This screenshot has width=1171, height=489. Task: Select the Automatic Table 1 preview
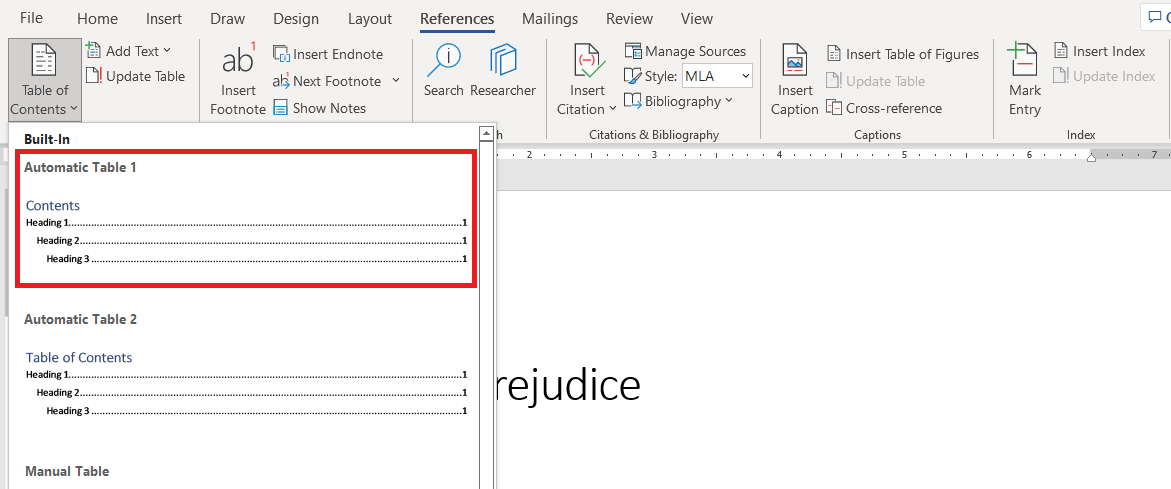[x=246, y=218]
